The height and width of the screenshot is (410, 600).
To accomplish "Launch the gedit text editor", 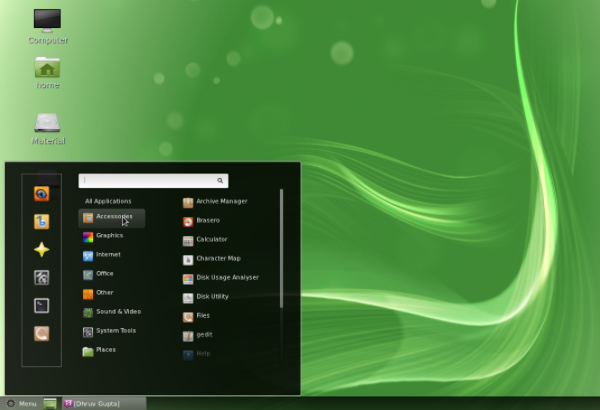I will [x=204, y=335].
